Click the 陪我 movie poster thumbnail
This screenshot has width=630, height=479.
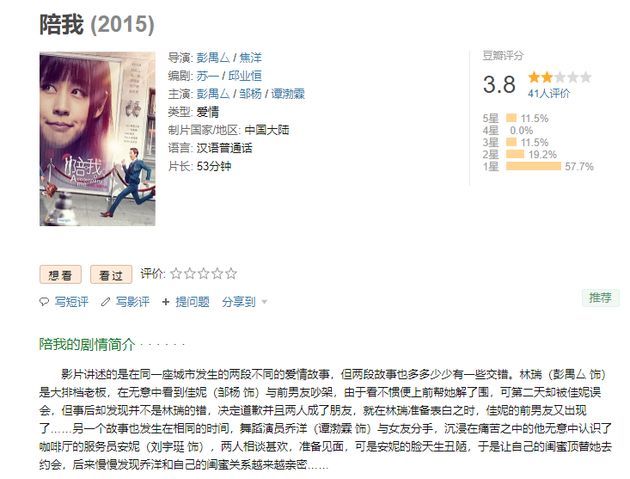[97, 139]
